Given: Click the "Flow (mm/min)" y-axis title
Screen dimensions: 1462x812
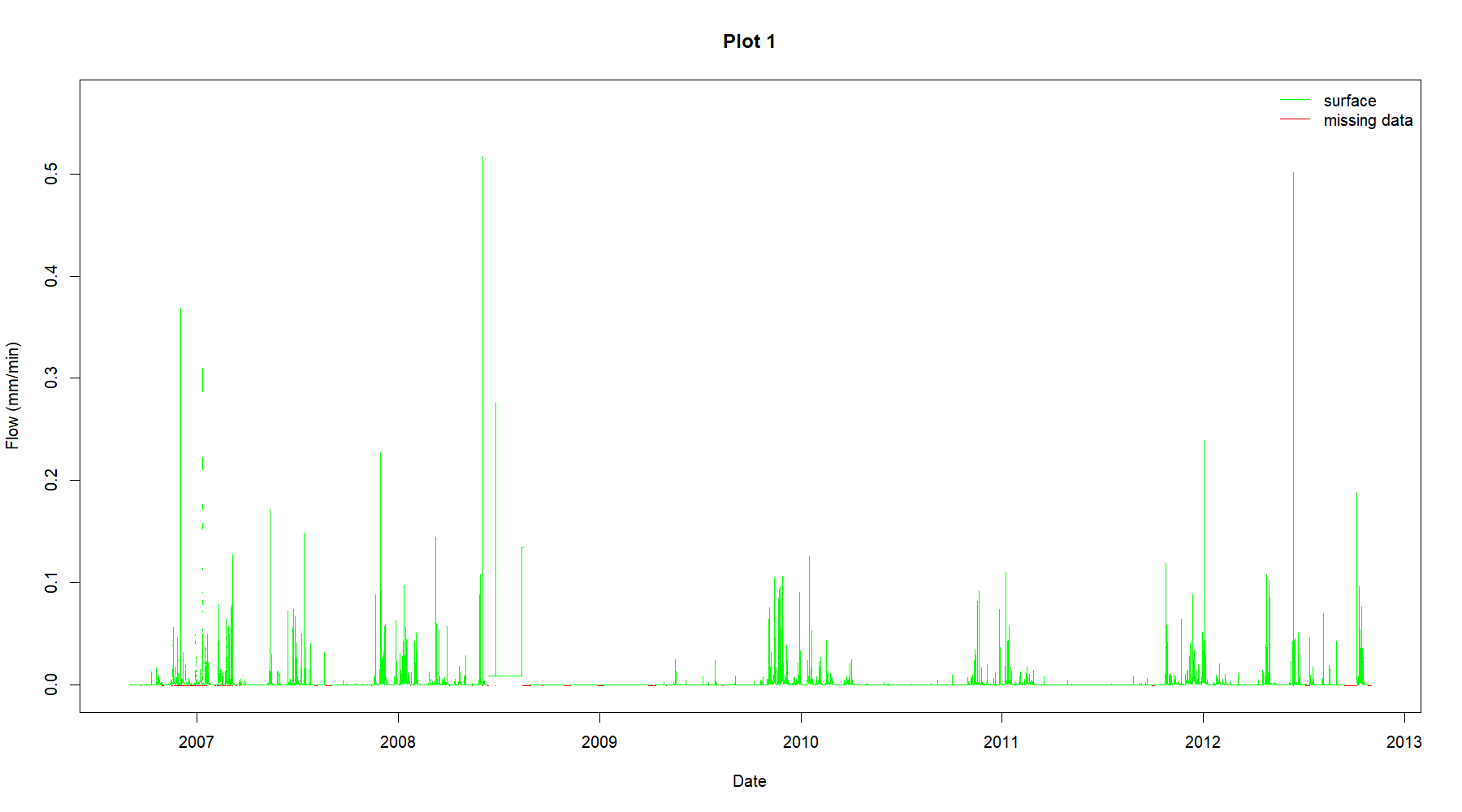Looking at the screenshot, I should click(x=12, y=395).
